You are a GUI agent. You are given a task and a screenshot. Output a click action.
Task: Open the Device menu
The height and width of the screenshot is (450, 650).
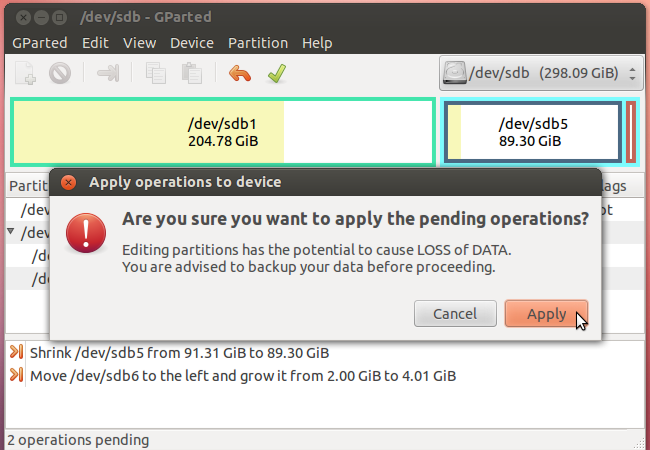click(192, 43)
